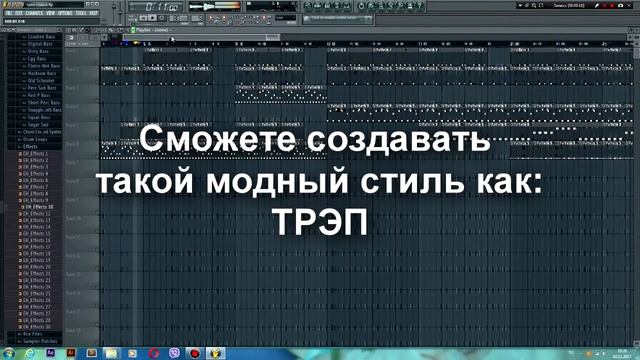Select DH_Effects 10 sample
This screenshot has height=360, width=640.
[x=39, y=207]
